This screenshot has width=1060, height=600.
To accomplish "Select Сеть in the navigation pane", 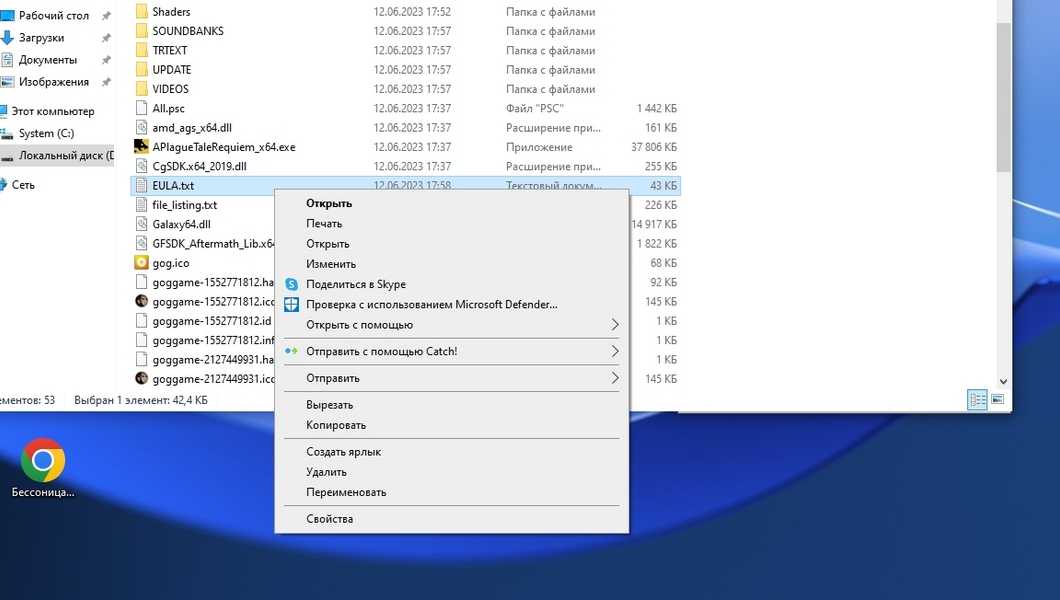I will (x=22, y=185).
